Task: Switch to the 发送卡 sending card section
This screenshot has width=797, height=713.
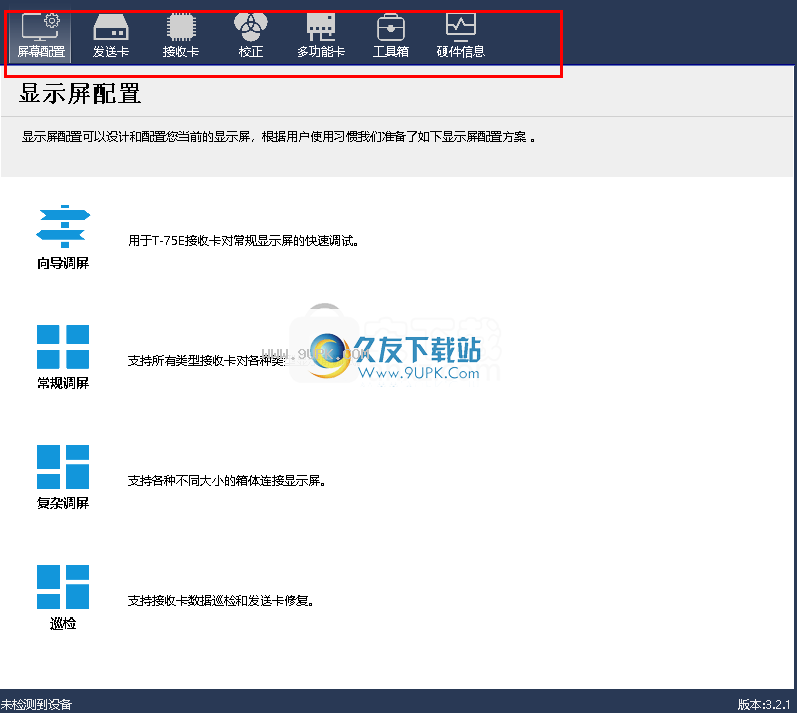Action: (111, 37)
